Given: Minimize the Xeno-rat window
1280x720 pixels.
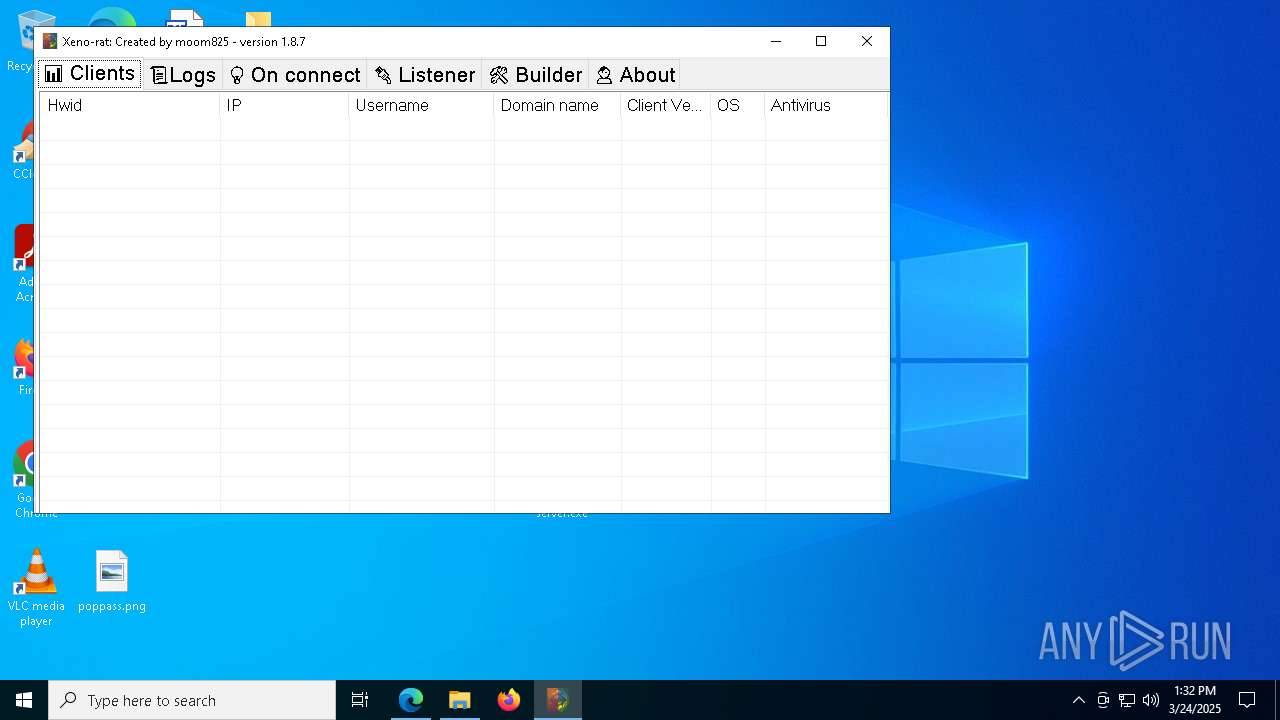Looking at the screenshot, I should click(x=776, y=41).
